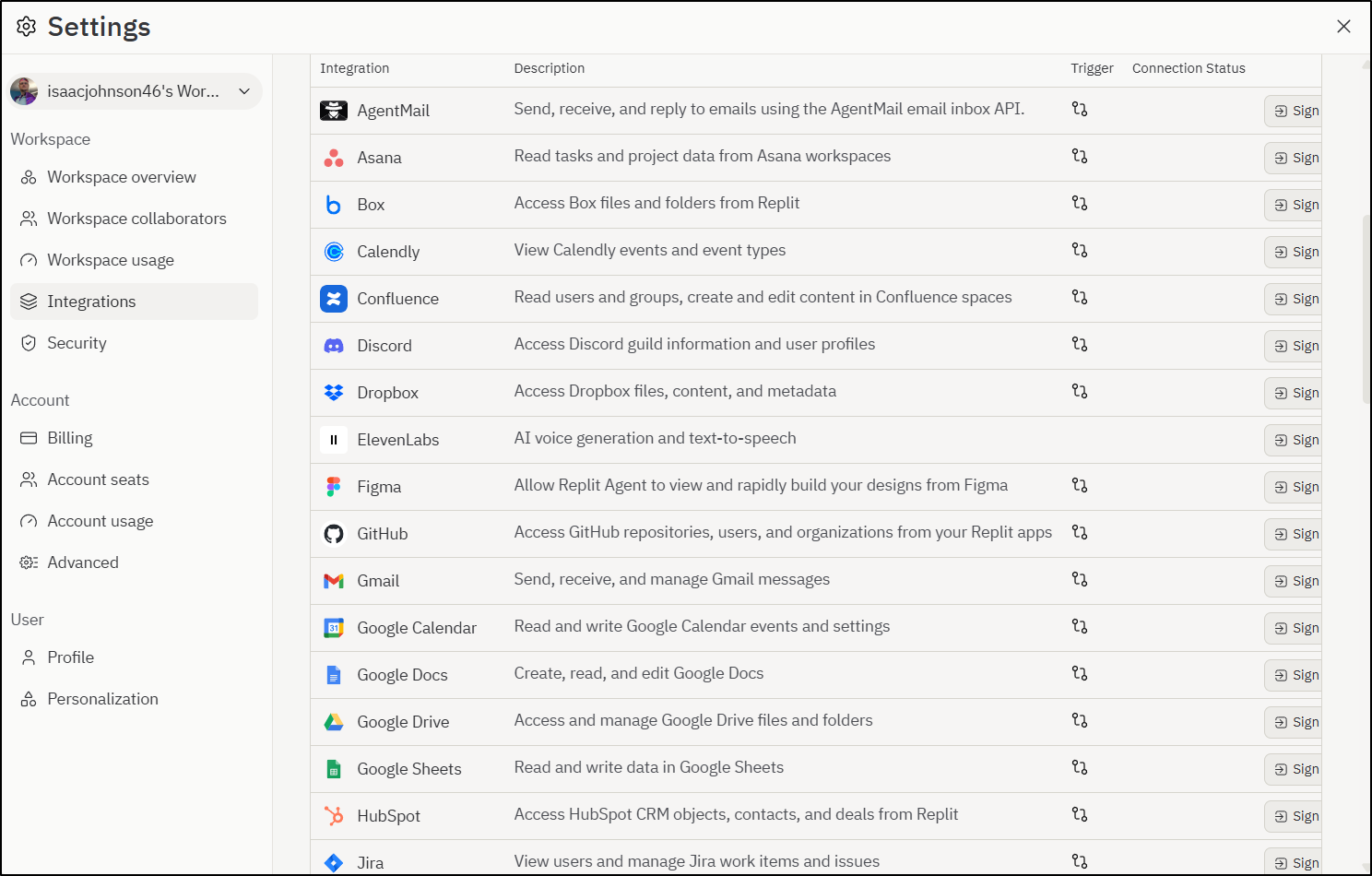This screenshot has height=876, width=1372.
Task: Sign in to the ElevenLabs integration
Action: [1294, 440]
